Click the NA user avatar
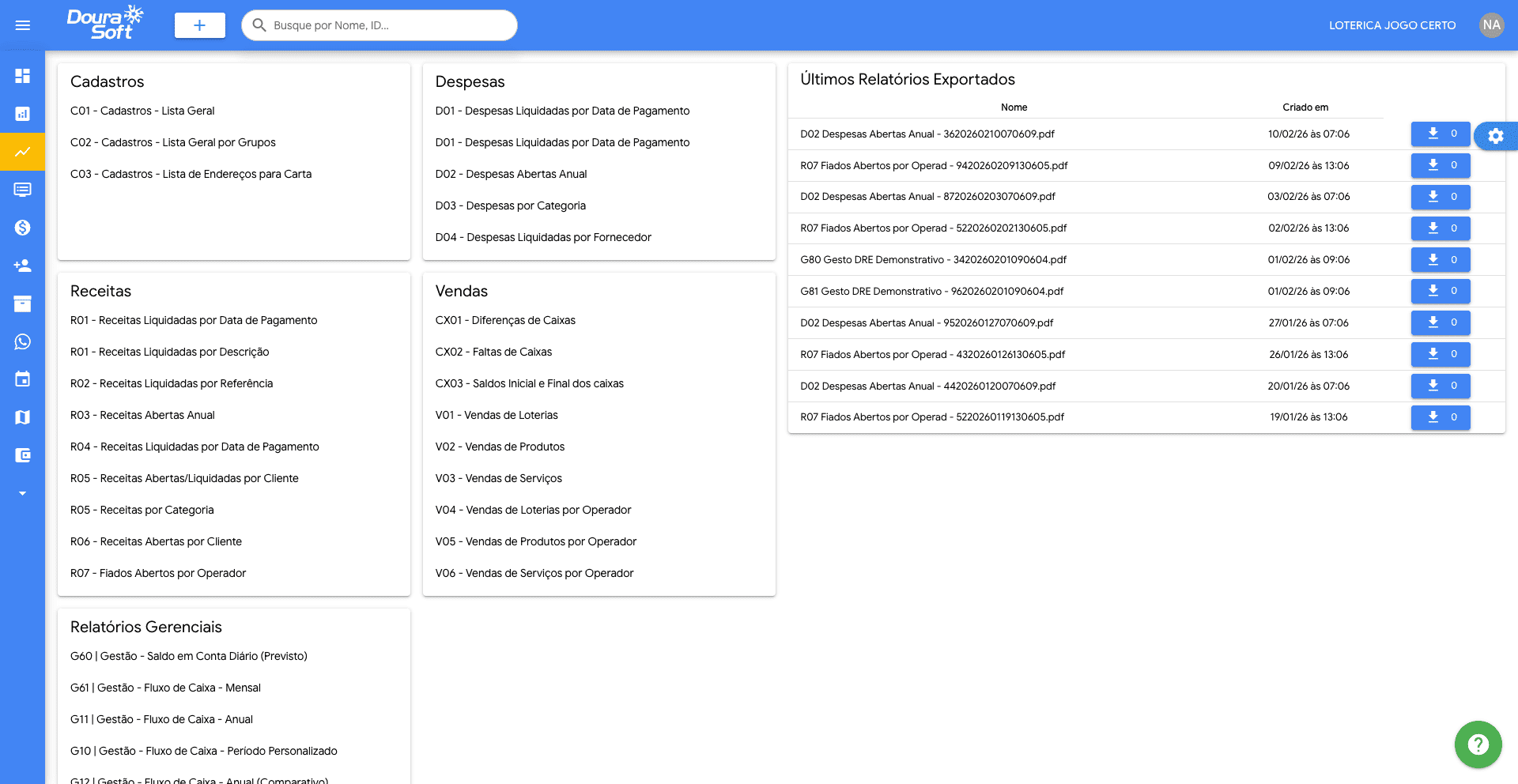Image resolution: width=1518 pixels, height=784 pixels. tap(1492, 24)
